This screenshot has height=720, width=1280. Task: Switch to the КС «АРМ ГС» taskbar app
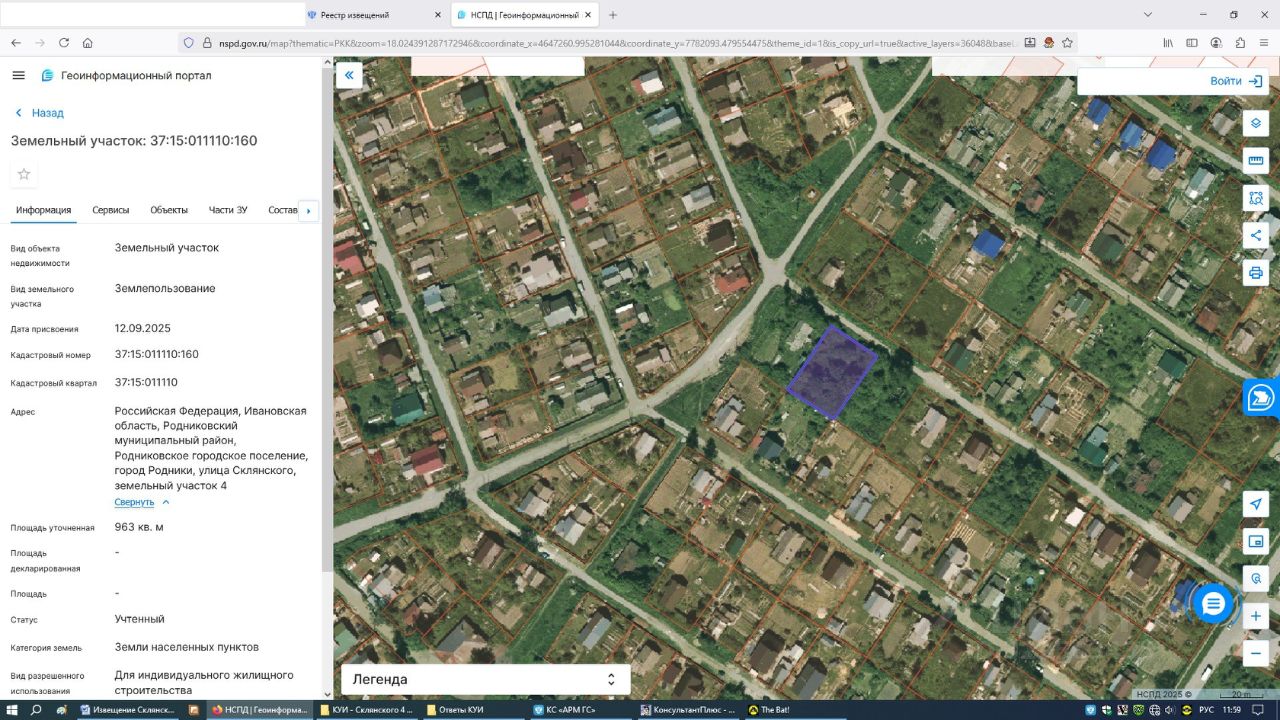[x=579, y=710]
